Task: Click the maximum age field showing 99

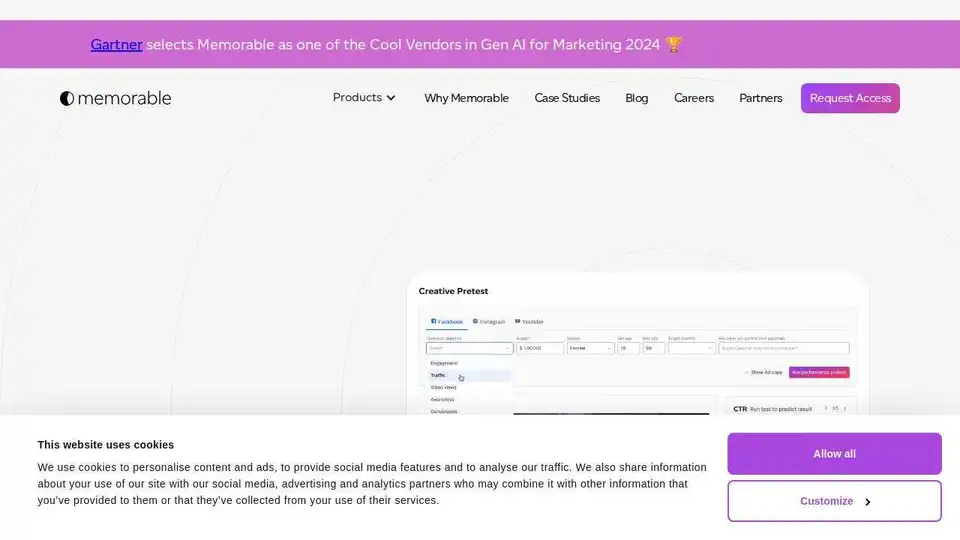Action: pyautogui.click(x=653, y=348)
